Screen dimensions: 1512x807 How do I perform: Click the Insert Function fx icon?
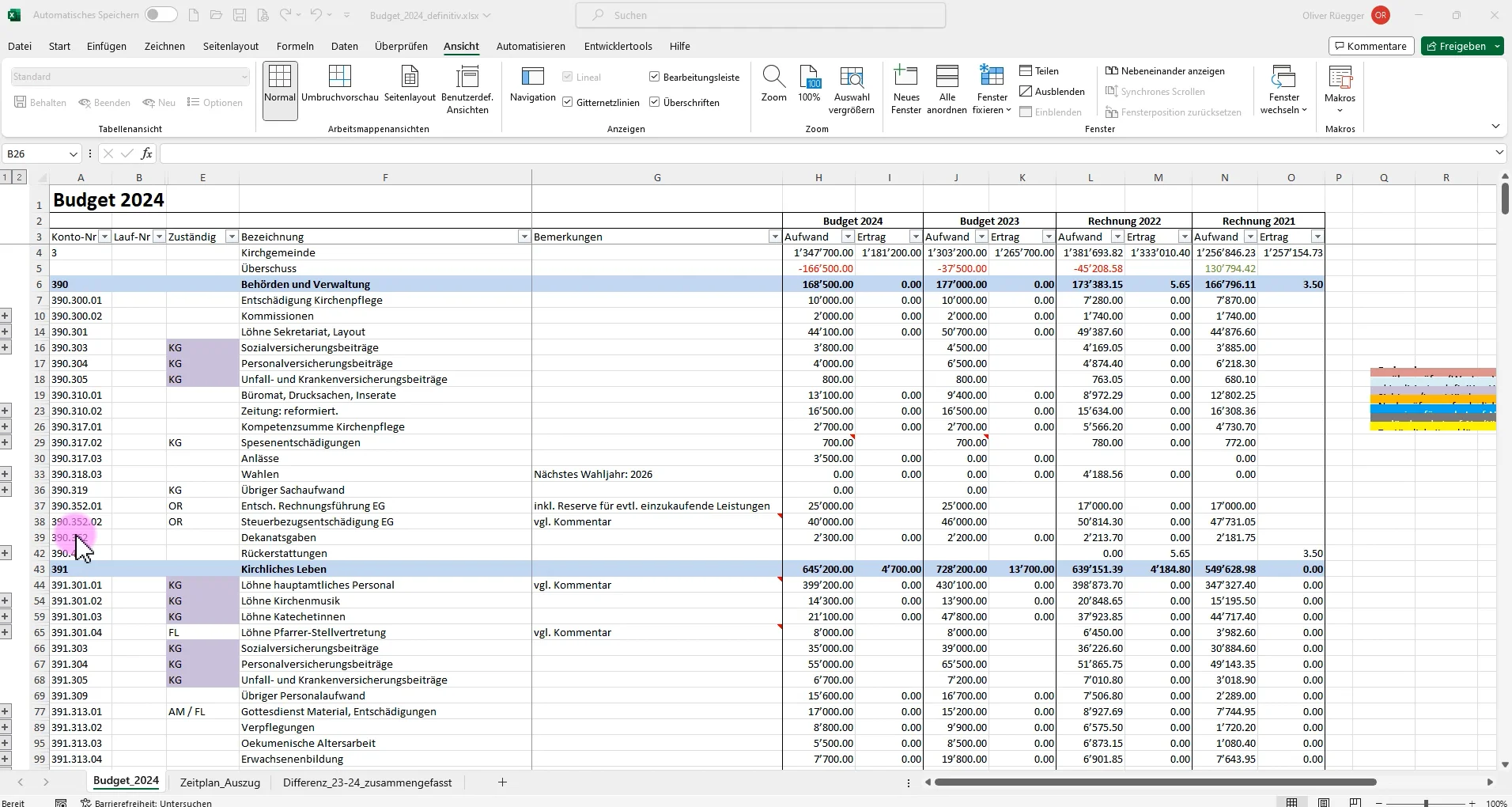(x=146, y=153)
